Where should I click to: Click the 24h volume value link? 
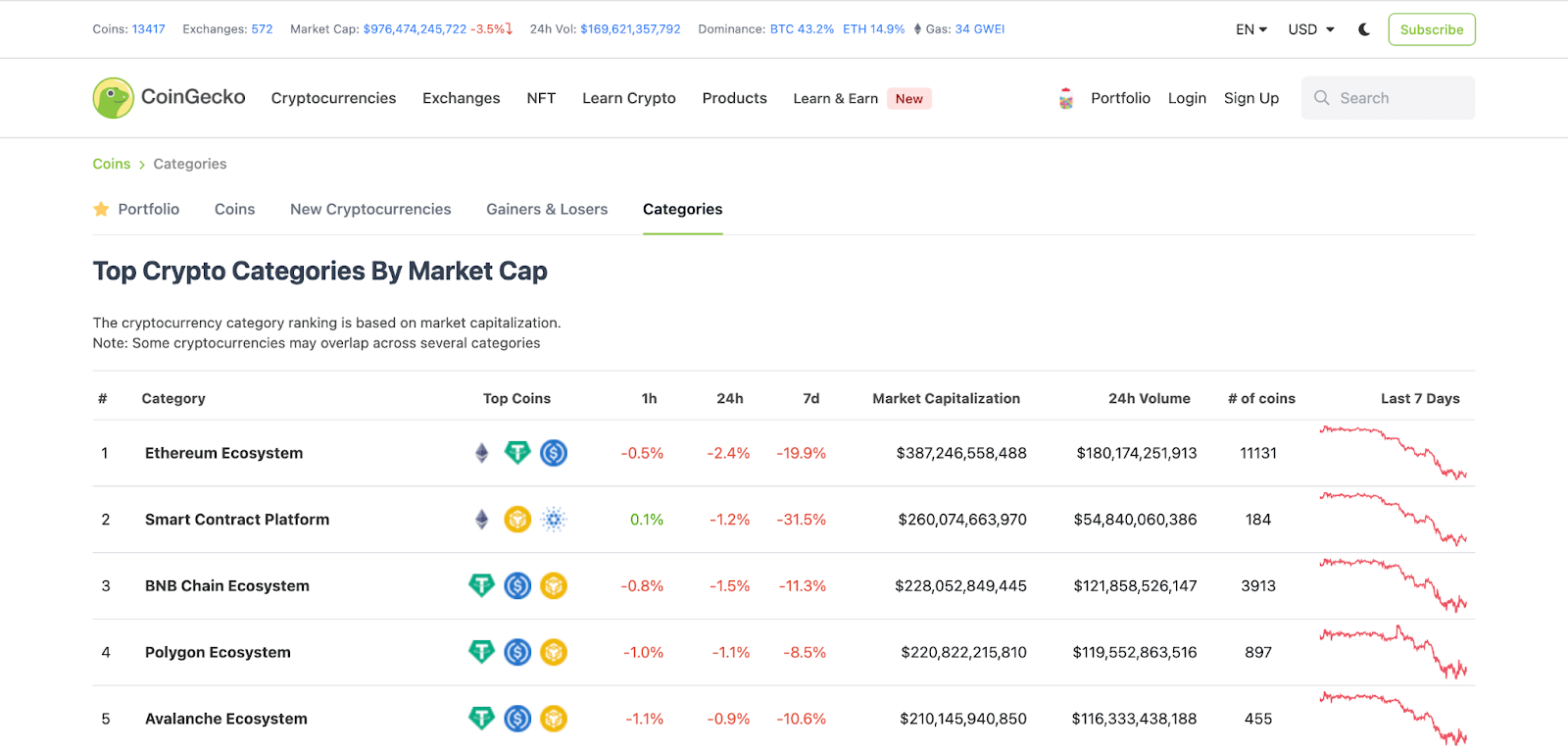click(x=630, y=29)
